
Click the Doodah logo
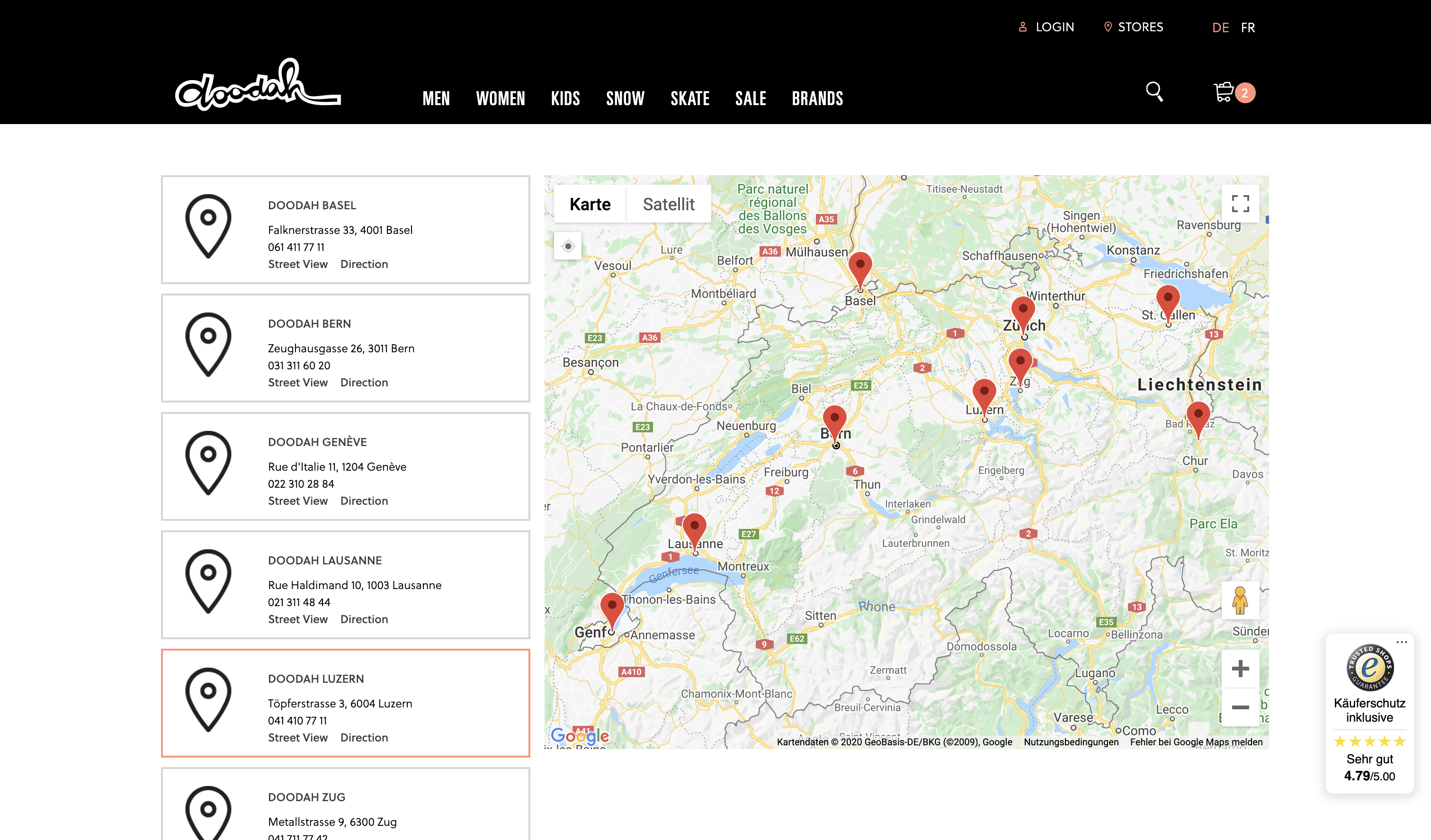point(258,84)
